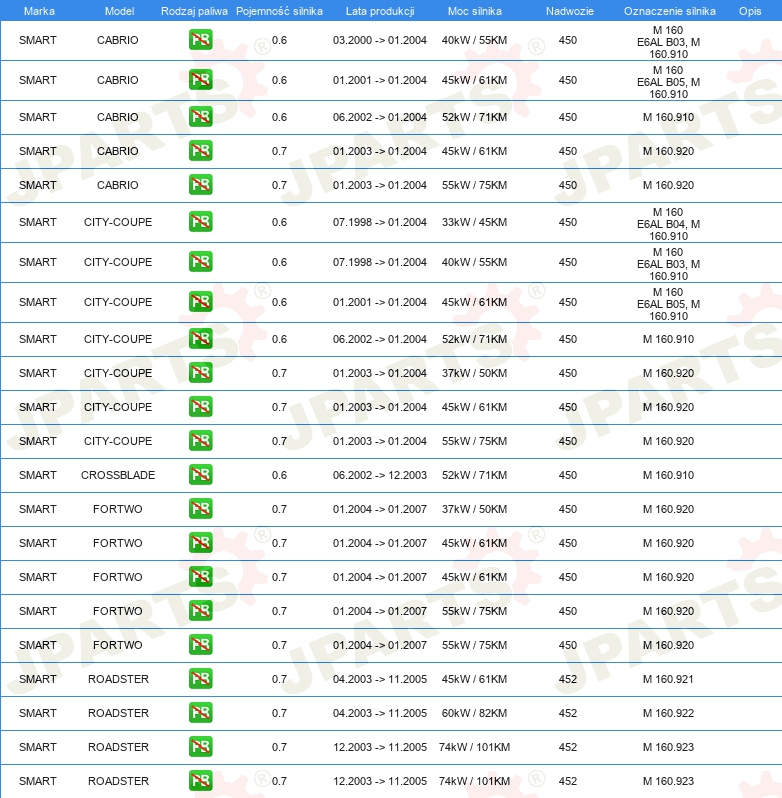The width and height of the screenshot is (782, 798).
Task: Click the Model column header
Action: tap(118, 10)
